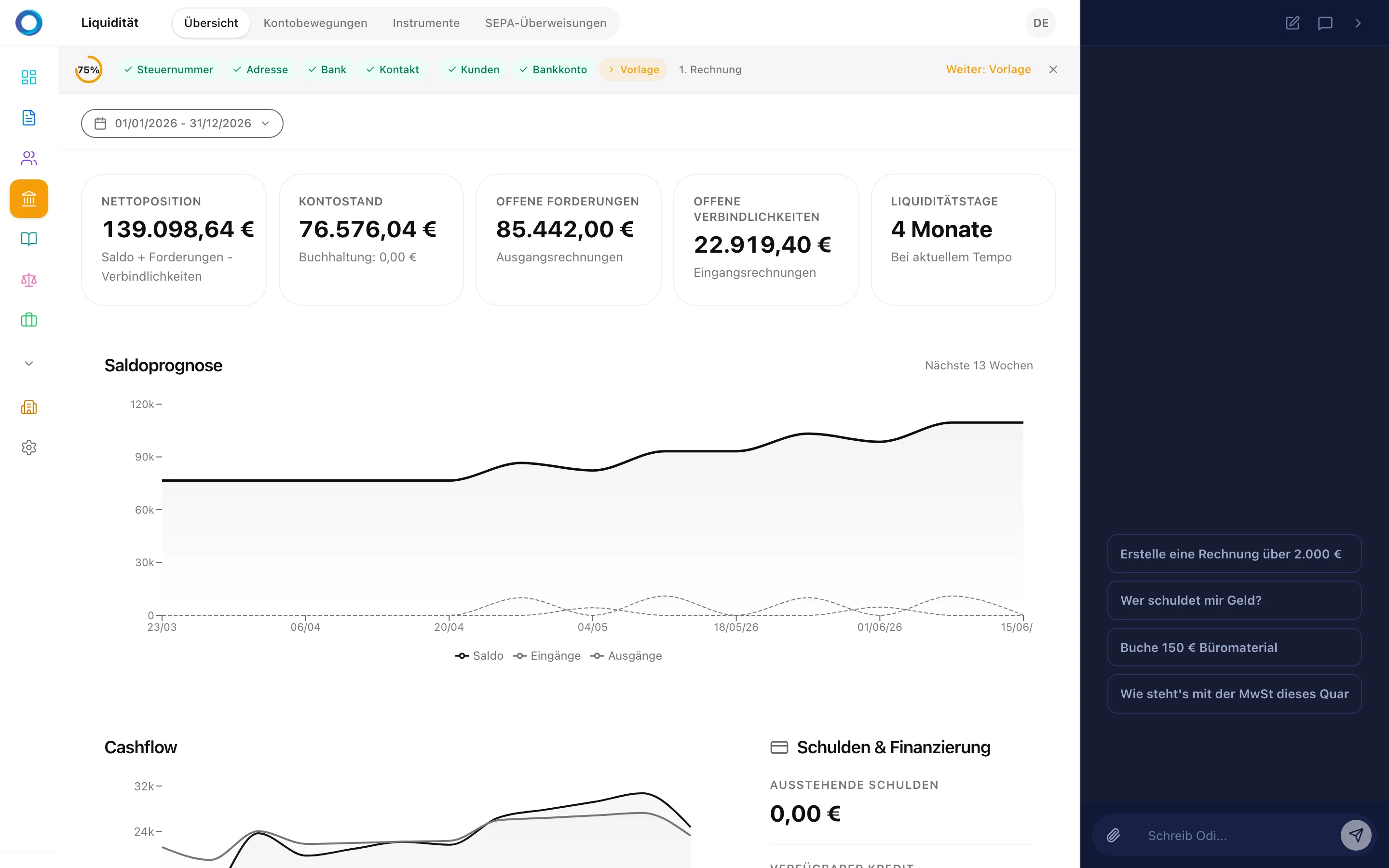
Task: Toggle the Saldo series in chart legend
Action: pyautogui.click(x=479, y=656)
